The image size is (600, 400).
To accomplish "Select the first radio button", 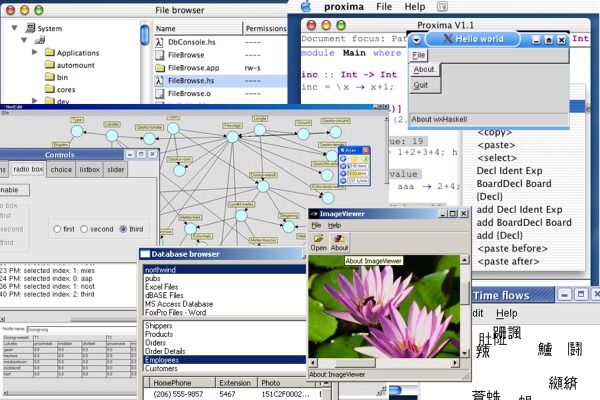I will 57,229.
